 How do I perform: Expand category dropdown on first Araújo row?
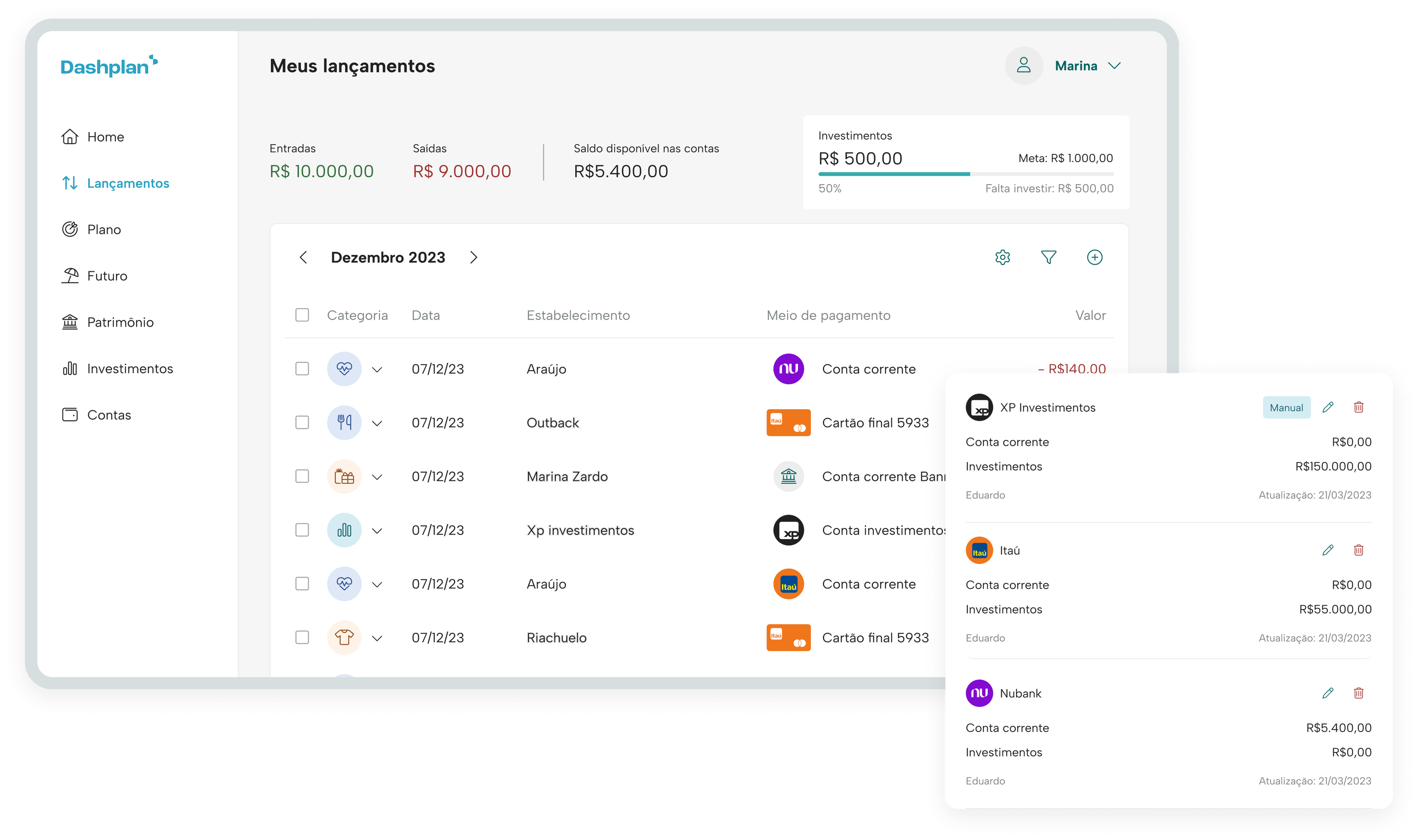[377, 369]
